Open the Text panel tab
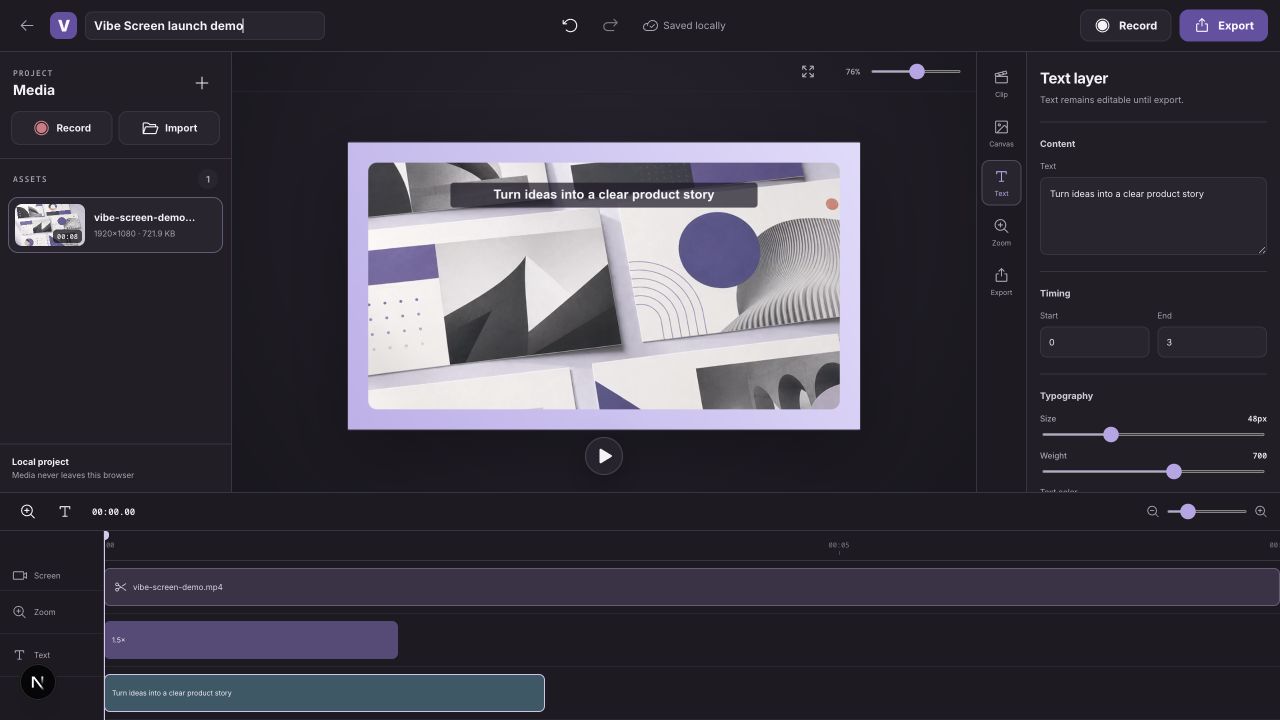Viewport: 1280px width, 720px height. (x=1001, y=183)
